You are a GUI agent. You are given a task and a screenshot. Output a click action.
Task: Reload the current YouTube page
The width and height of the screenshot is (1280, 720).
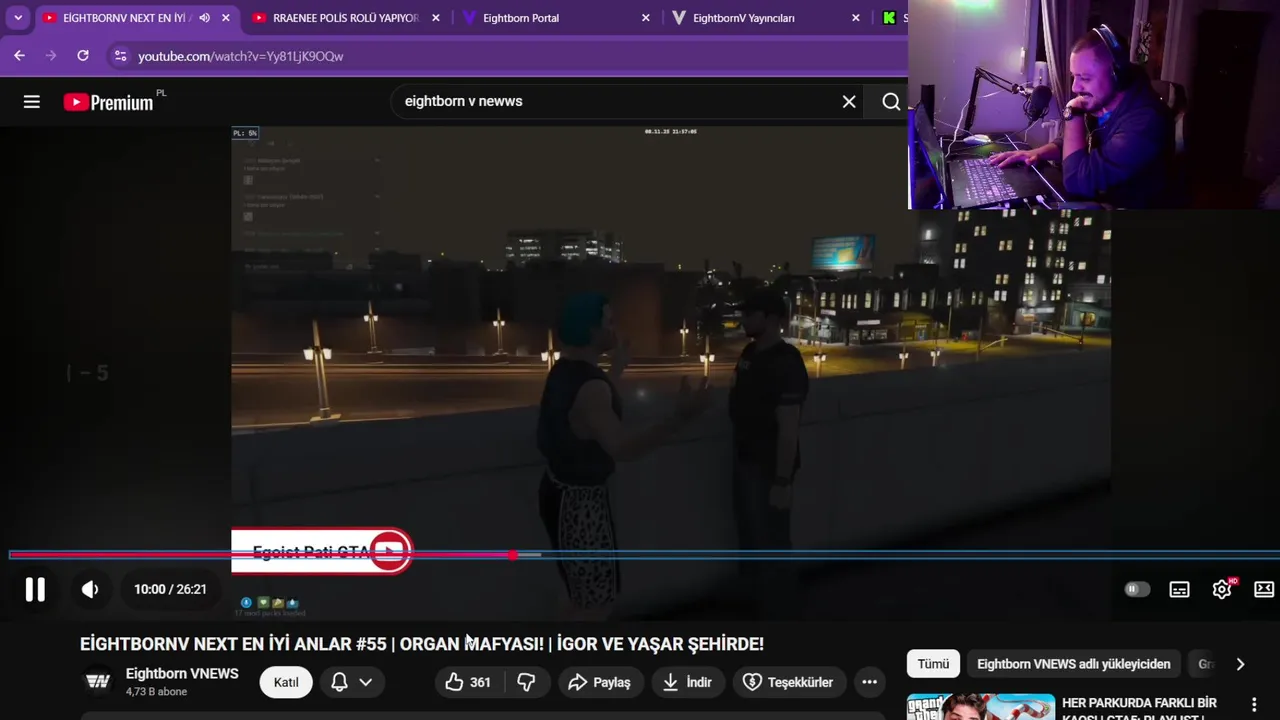click(83, 56)
